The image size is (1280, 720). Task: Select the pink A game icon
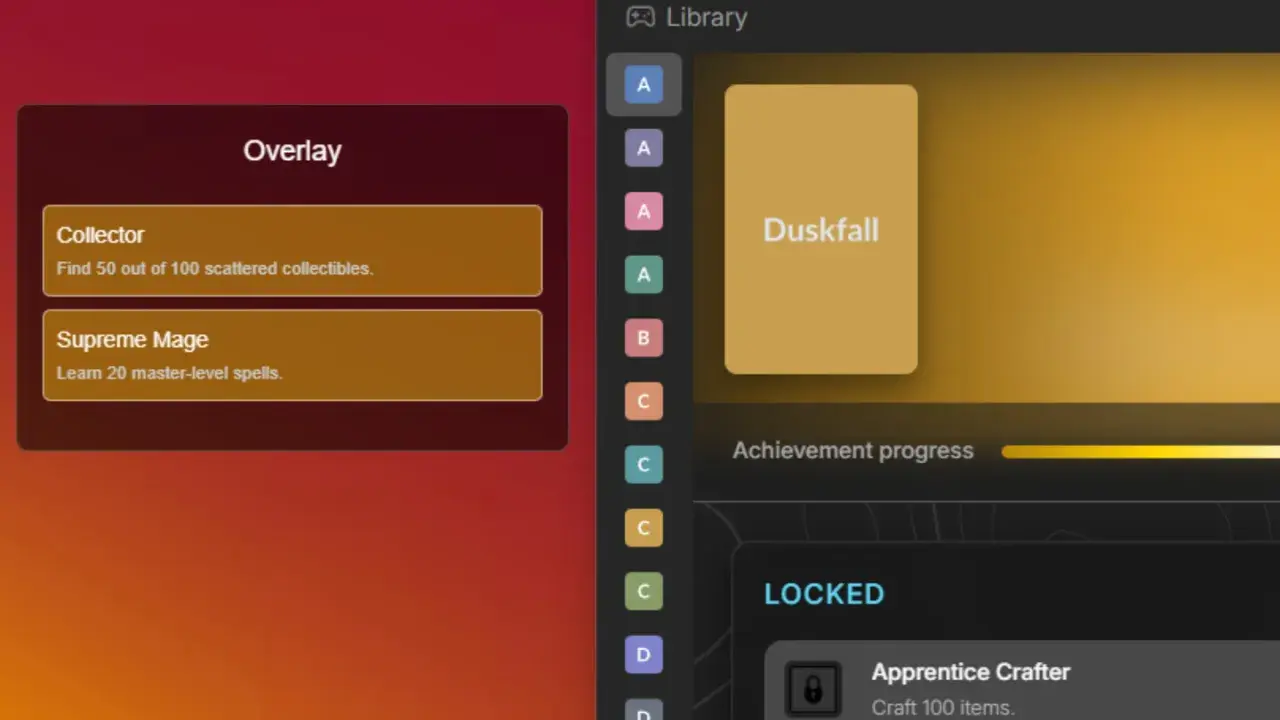(x=644, y=211)
